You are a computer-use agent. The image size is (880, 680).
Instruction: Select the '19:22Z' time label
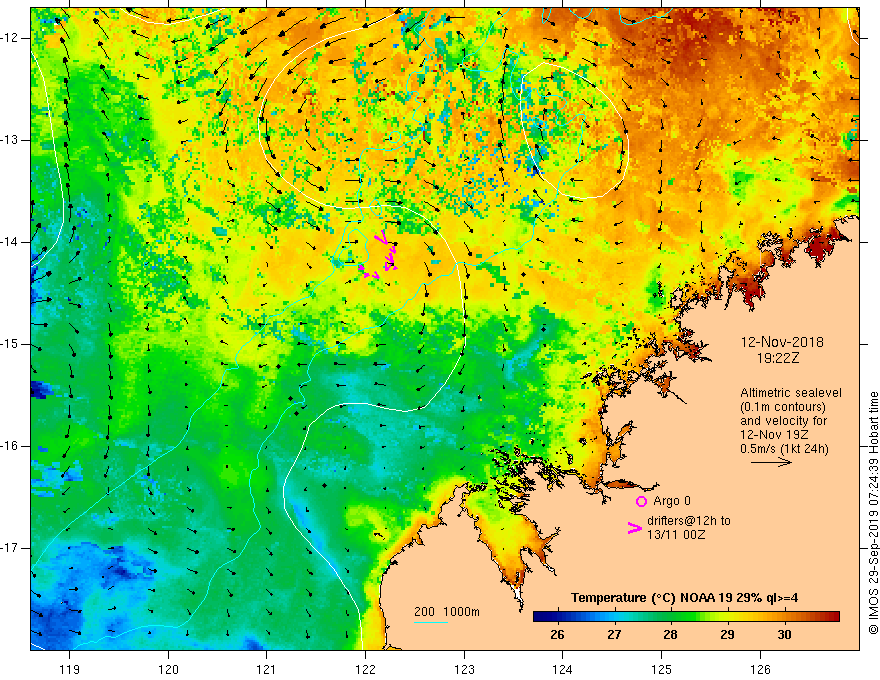click(777, 357)
